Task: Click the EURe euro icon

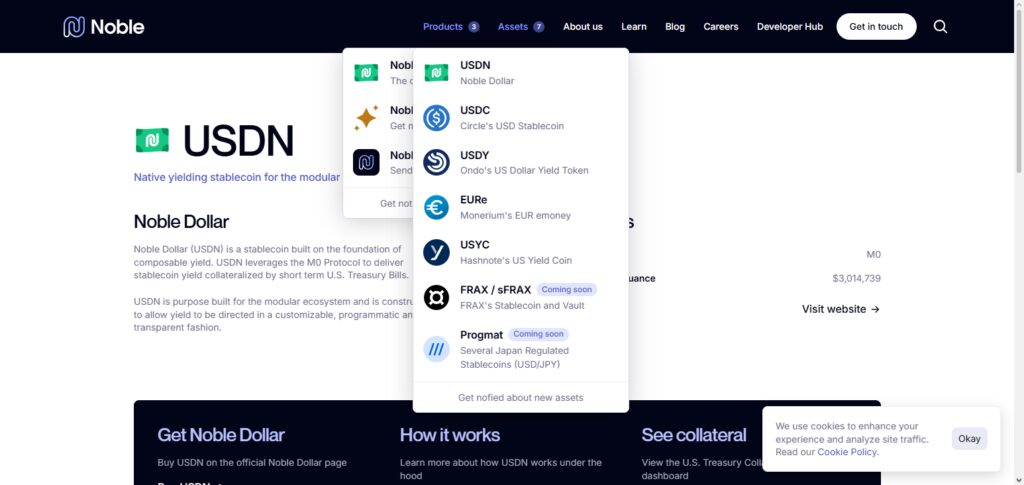Action: (x=436, y=208)
